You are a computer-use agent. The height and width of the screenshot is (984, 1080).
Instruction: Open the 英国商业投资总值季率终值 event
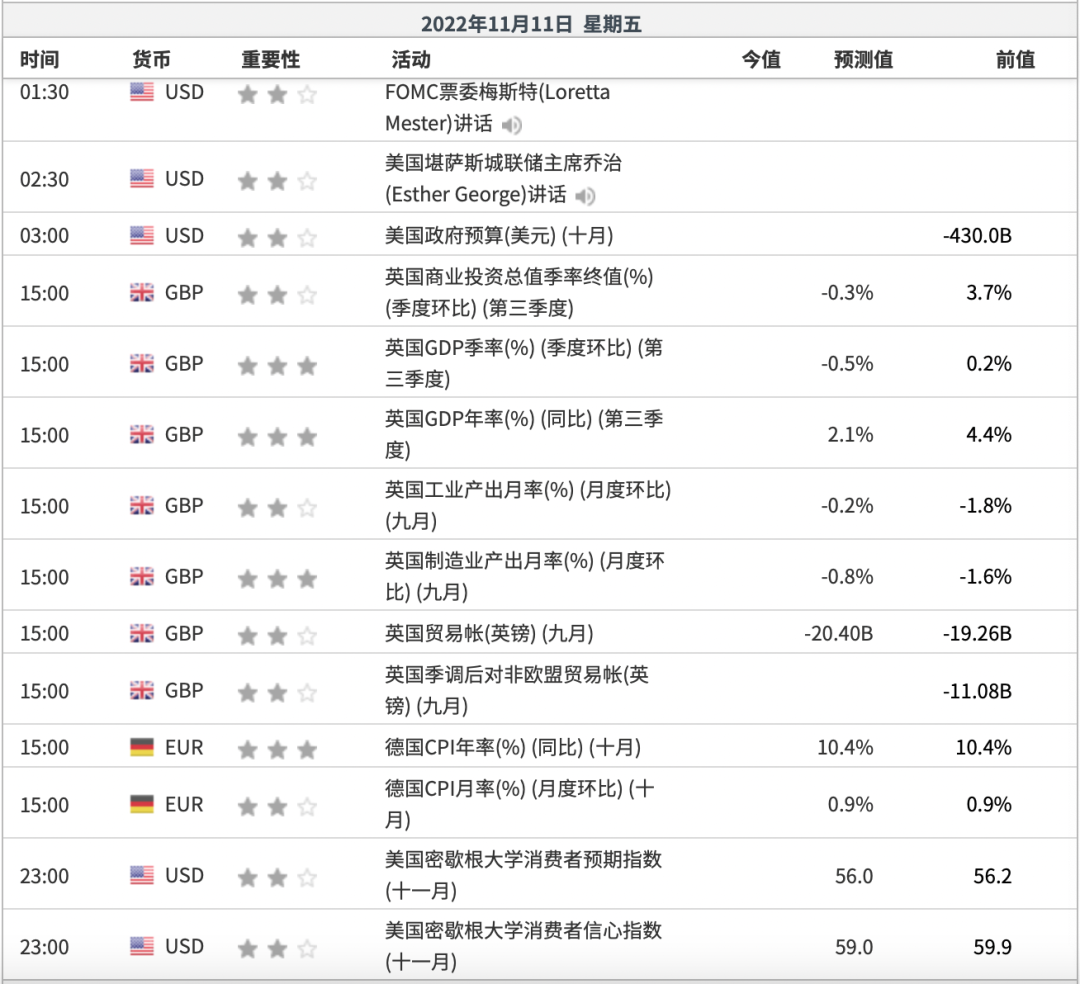tap(519, 293)
